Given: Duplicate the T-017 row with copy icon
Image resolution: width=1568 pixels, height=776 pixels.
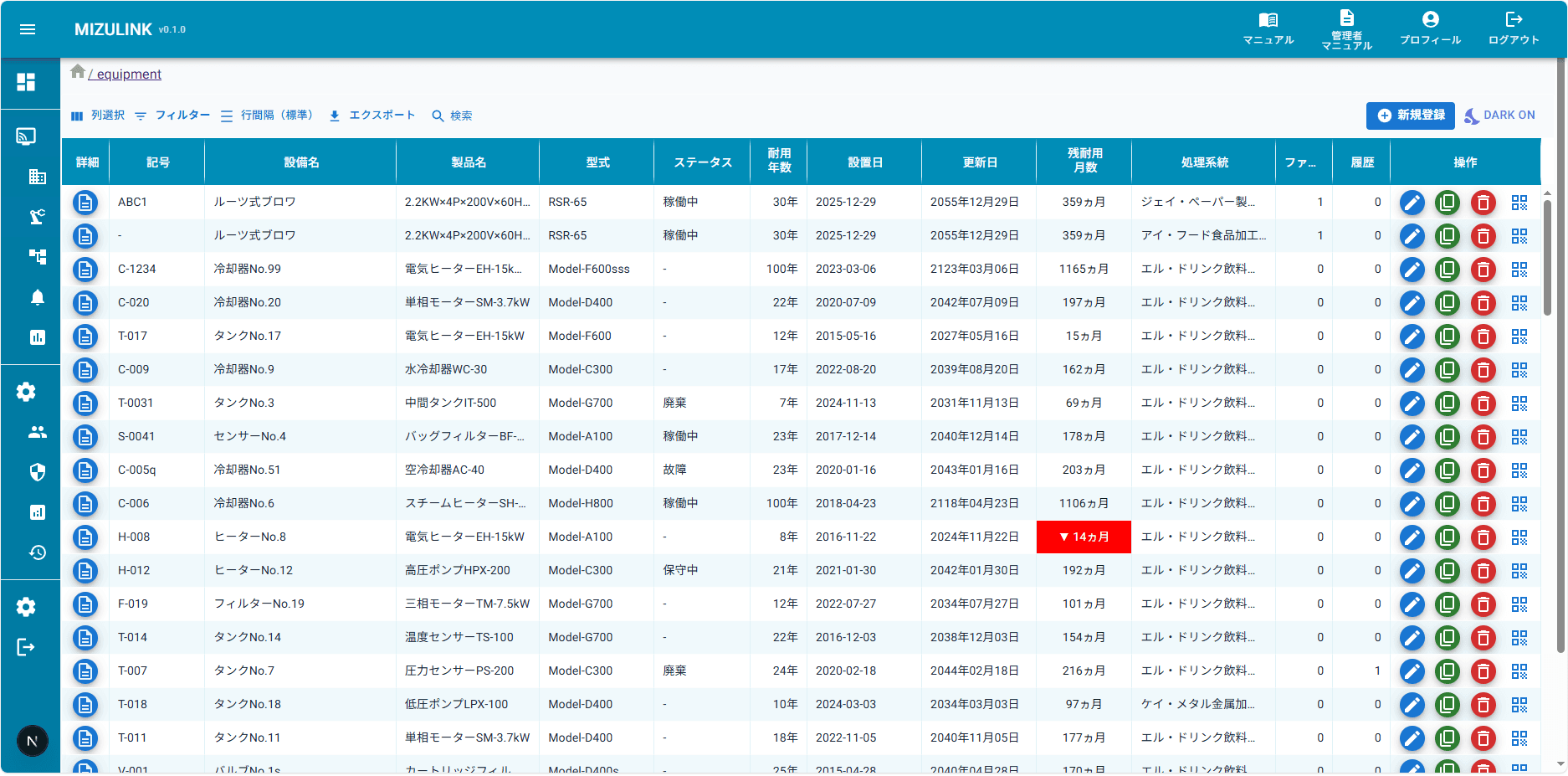Looking at the screenshot, I should point(1448,337).
